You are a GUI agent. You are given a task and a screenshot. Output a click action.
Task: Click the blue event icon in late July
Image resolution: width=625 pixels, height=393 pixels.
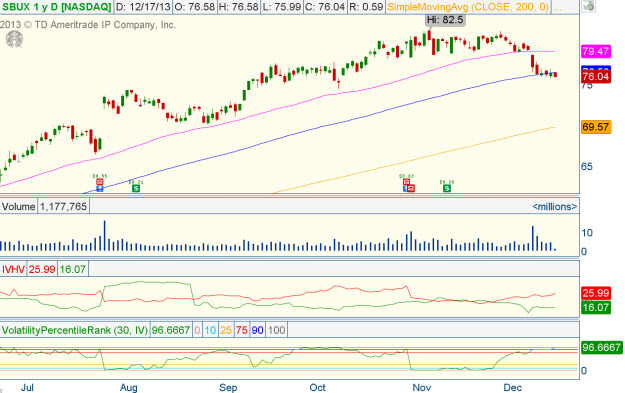[100, 188]
